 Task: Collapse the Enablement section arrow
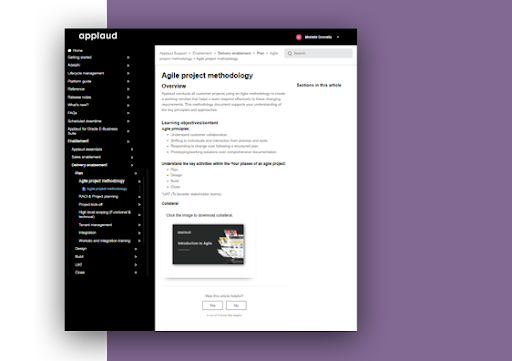[x=128, y=141]
